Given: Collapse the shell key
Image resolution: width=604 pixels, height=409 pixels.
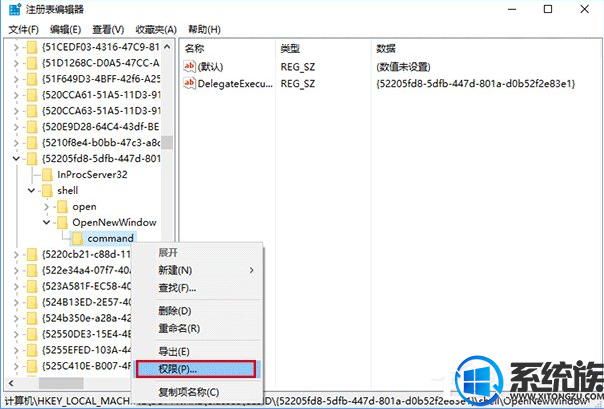Looking at the screenshot, I should coord(32,191).
